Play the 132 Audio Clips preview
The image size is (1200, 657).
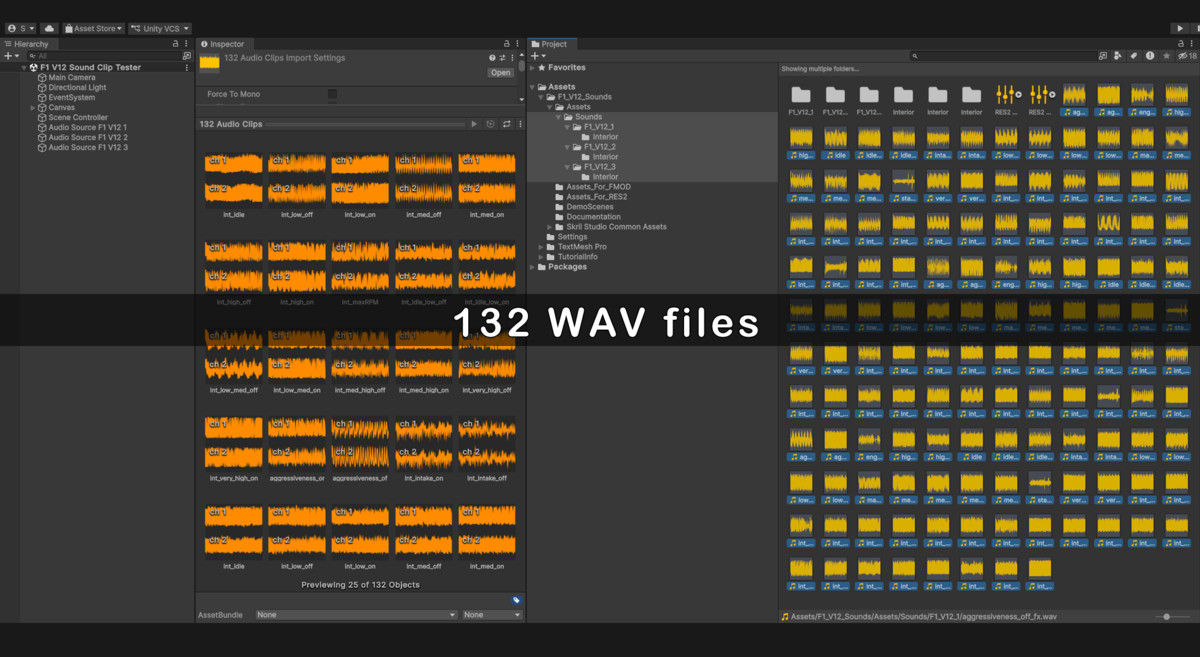(475, 124)
